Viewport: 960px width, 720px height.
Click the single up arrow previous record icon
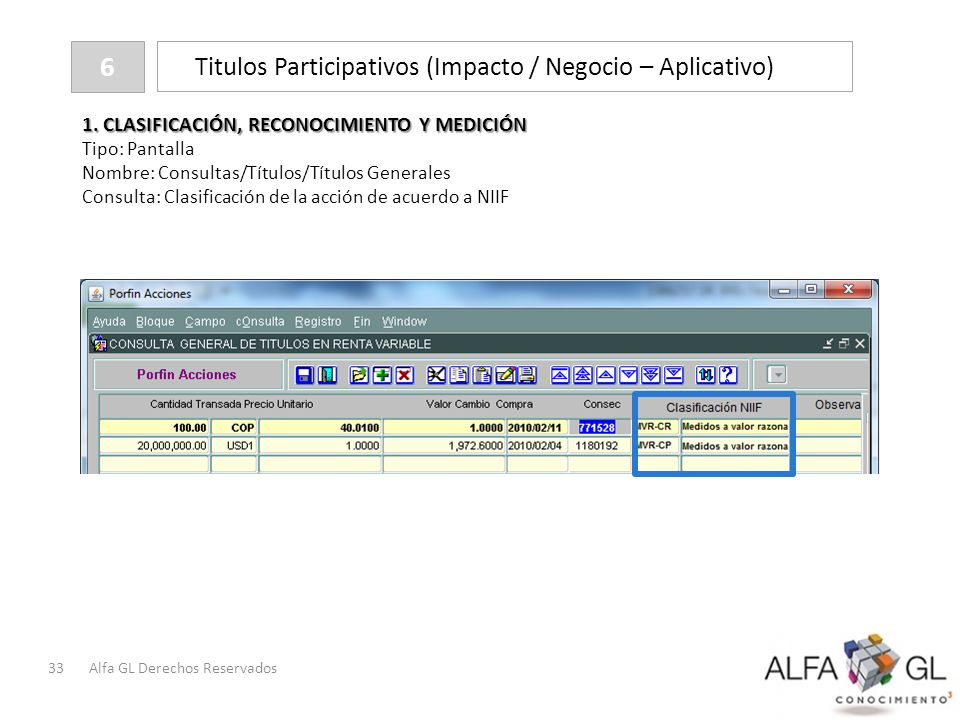pos(606,375)
